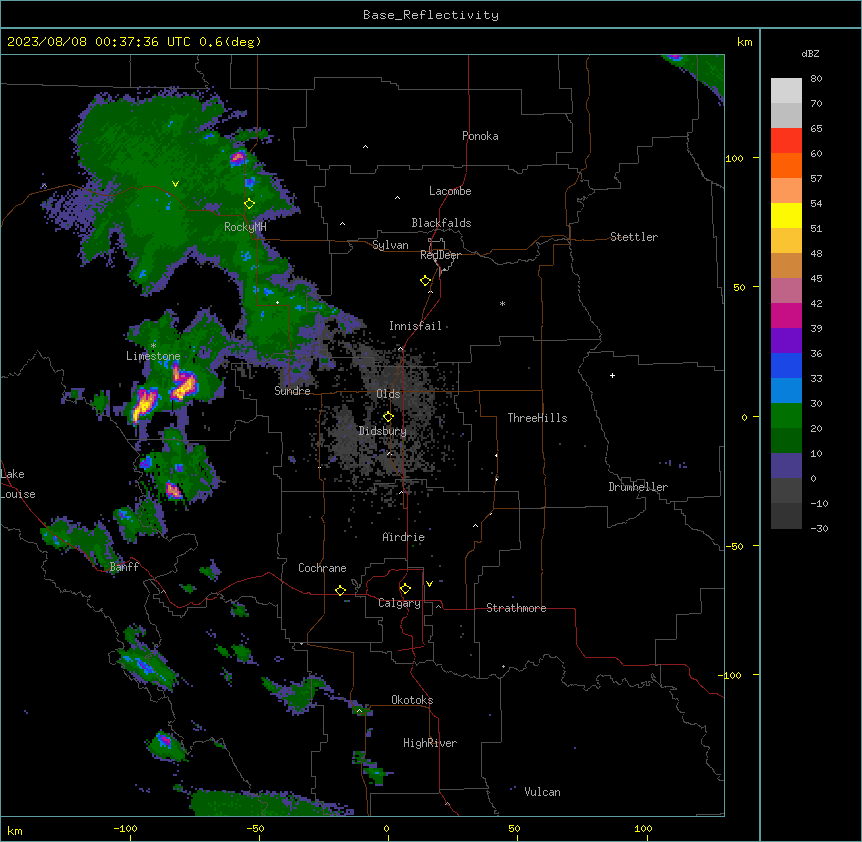Click the Cochrane label
The image size is (862, 842).
[322, 568]
